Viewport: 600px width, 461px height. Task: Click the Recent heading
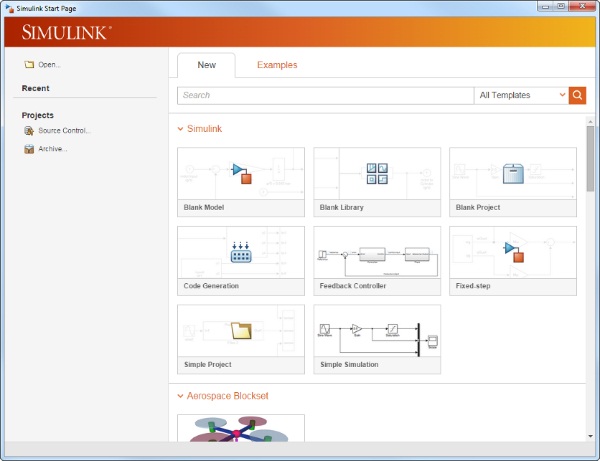[x=35, y=88]
